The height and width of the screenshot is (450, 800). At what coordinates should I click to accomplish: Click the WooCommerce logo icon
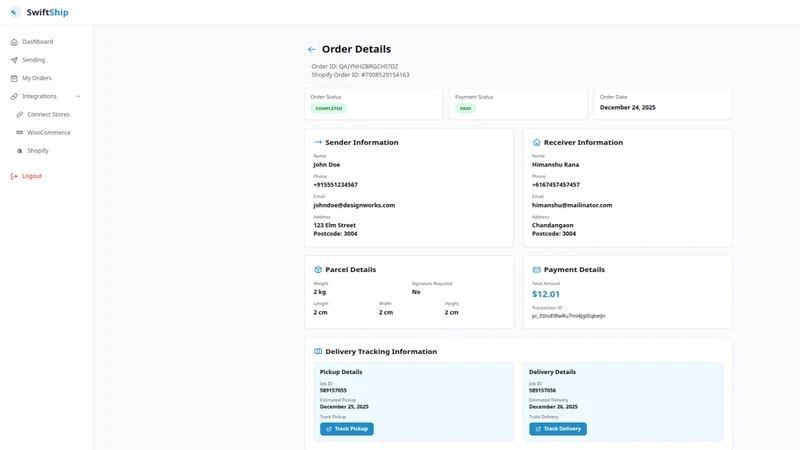(19, 133)
